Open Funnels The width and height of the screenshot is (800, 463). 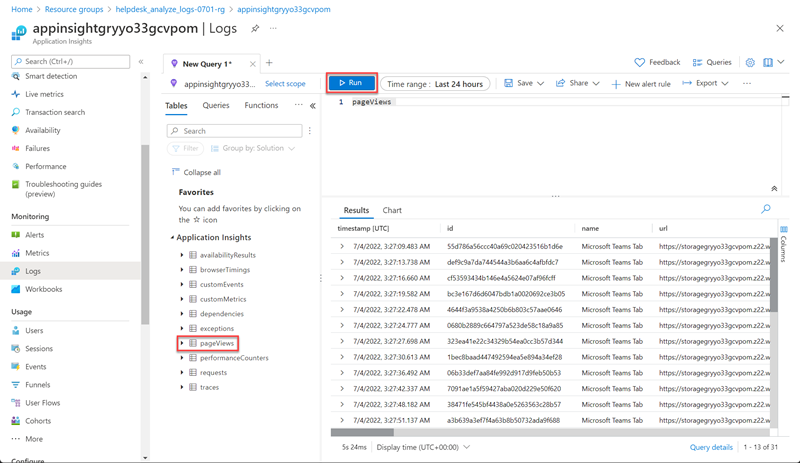coord(38,385)
